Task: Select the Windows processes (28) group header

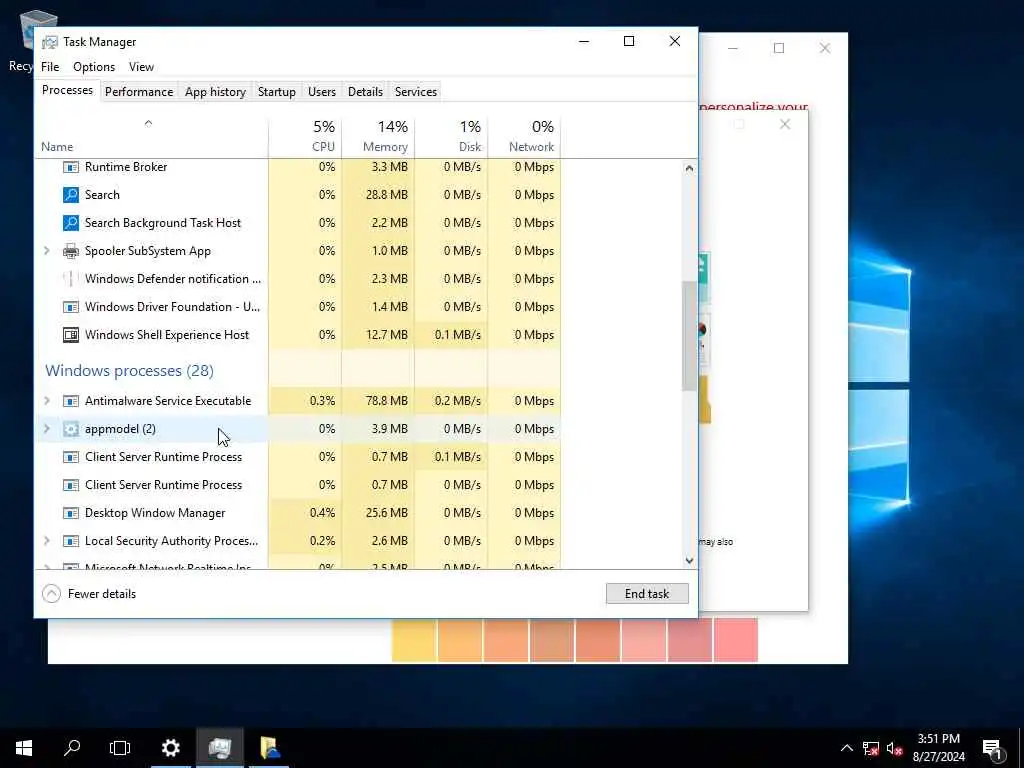Action: click(x=129, y=371)
